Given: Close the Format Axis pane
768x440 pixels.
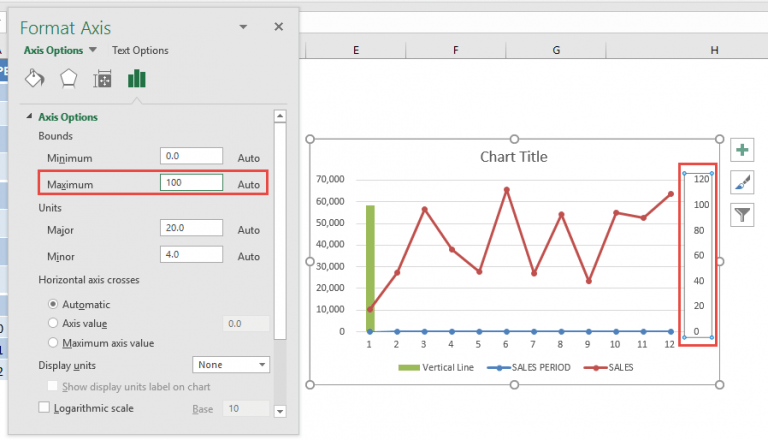Looking at the screenshot, I should (x=278, y=27).
